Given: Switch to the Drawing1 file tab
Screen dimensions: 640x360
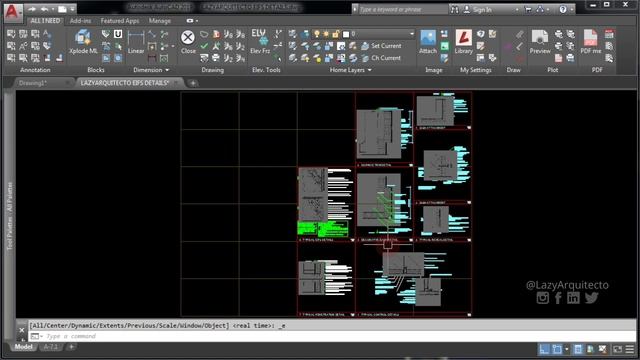Looking at the screenshot, I should (x=33, y=83).
